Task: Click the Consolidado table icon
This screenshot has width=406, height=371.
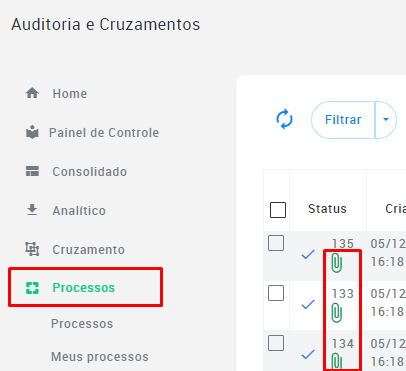Action: coord(32,171)
